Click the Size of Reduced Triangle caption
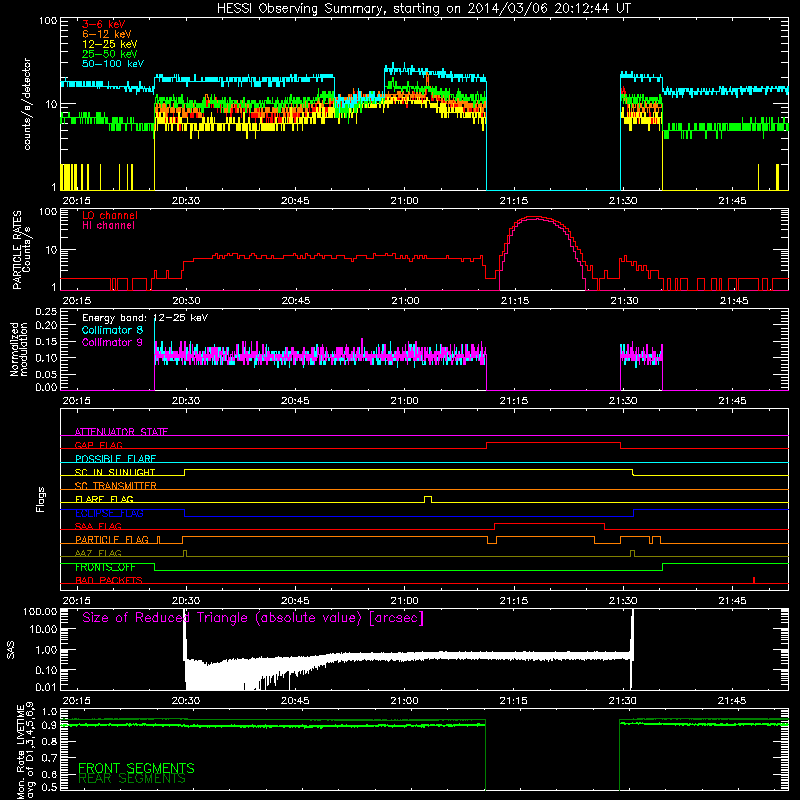This screenshot has width=800, height=800. coord(253,618)
